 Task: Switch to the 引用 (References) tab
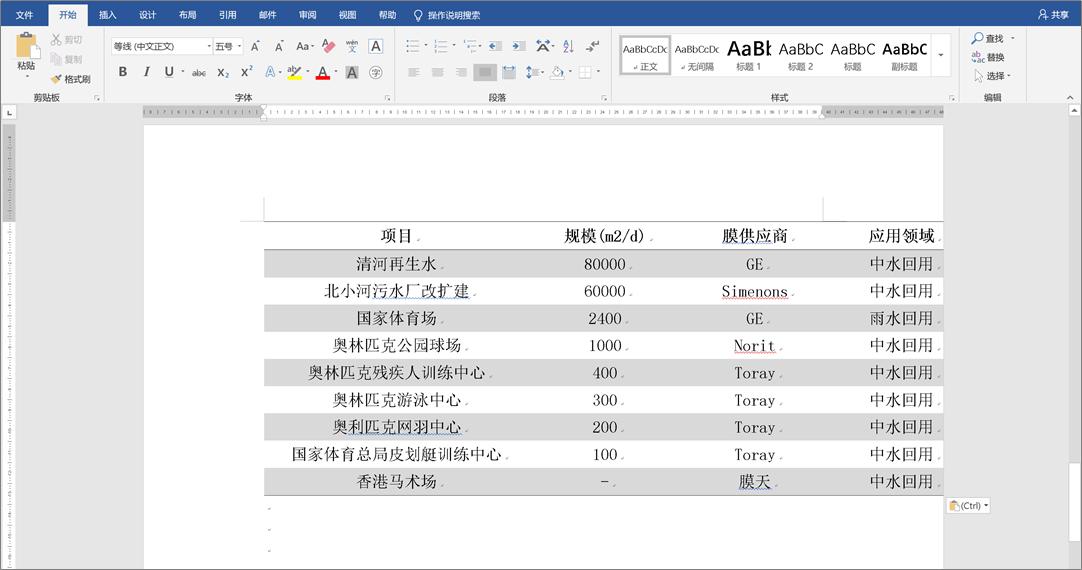[228, 14]
